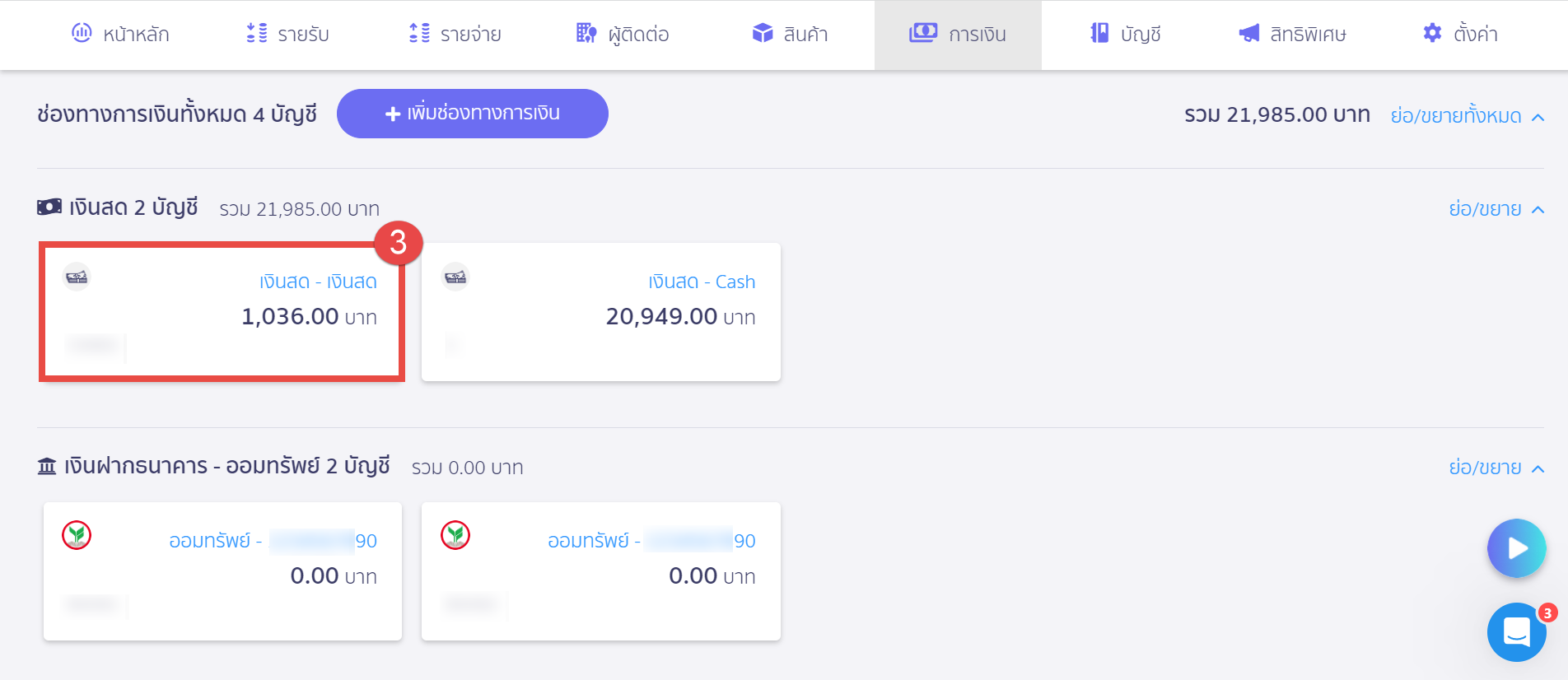Click the first ออมทรัพย์ Kasikorn bank logo

pyautogui.click(x=77, y=535)
